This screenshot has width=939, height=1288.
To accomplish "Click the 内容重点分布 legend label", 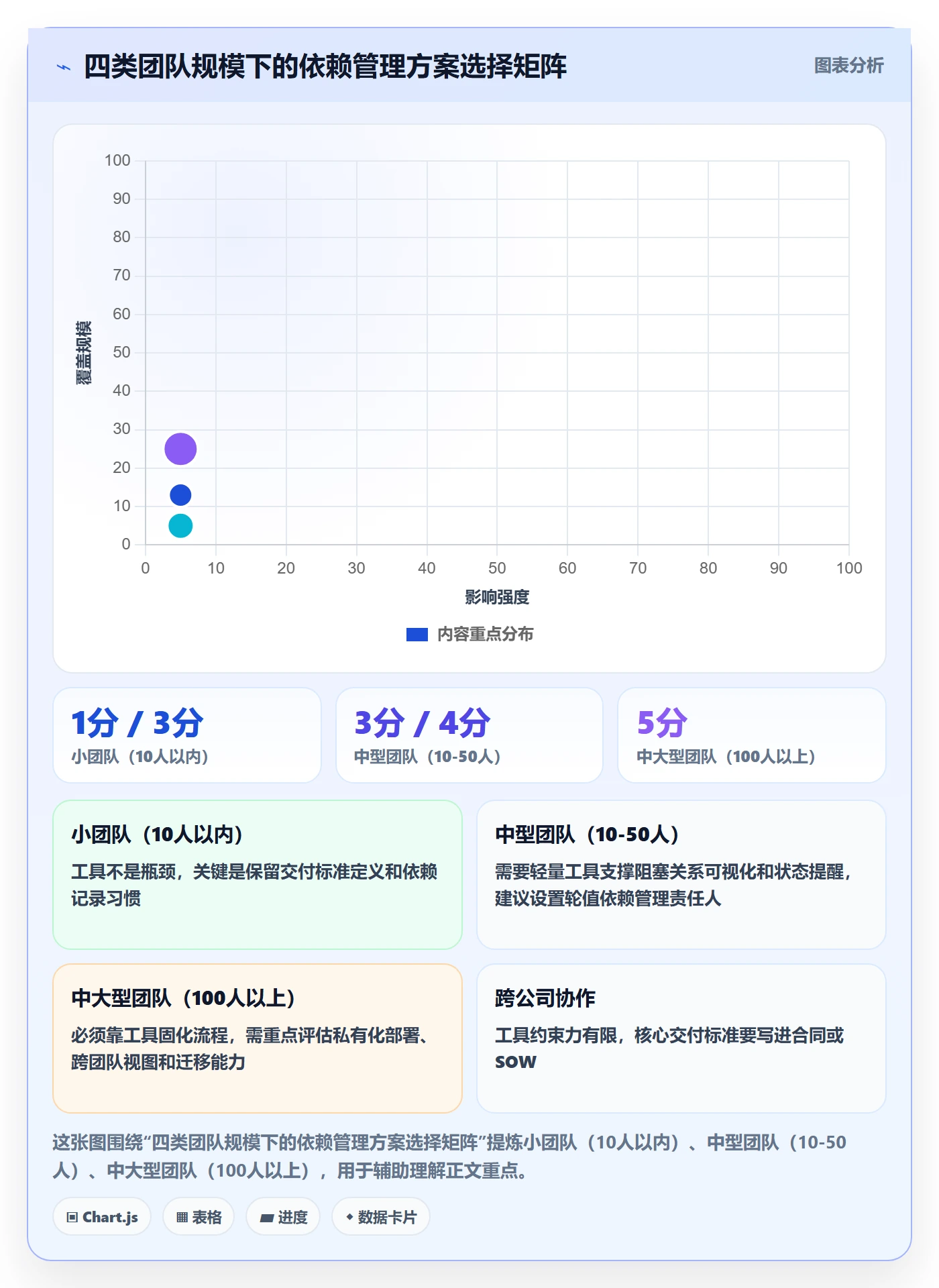I will click(485, 635).
